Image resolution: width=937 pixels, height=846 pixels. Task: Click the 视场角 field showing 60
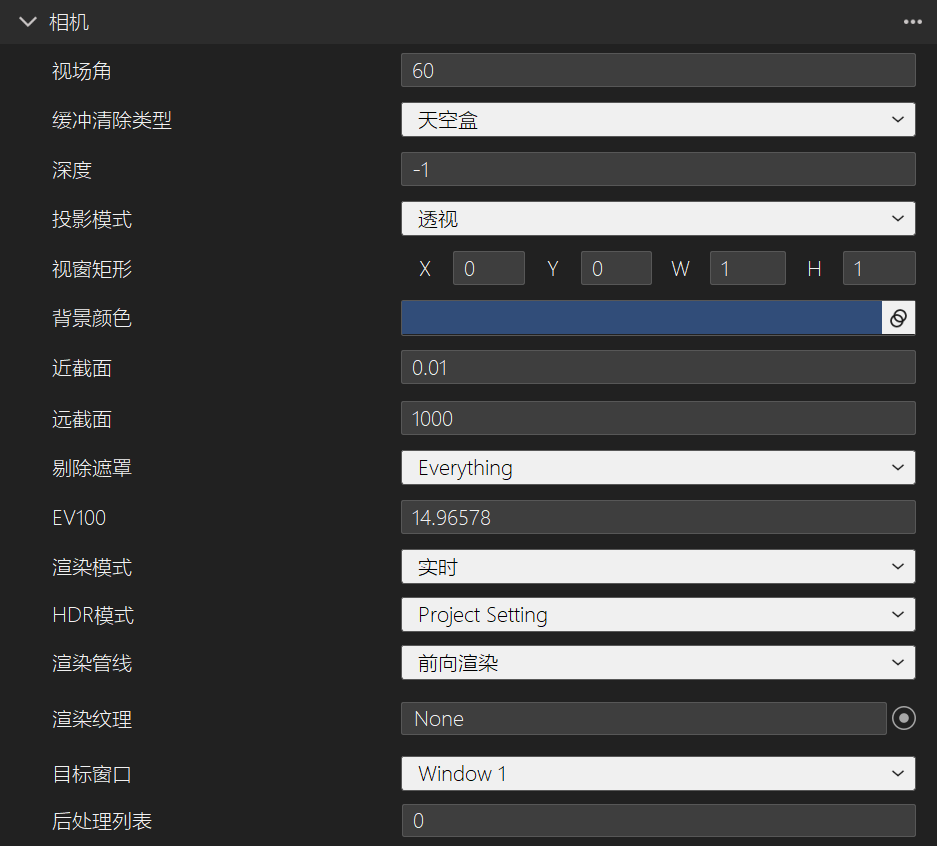pyautogui.click(x=658, y=70)
